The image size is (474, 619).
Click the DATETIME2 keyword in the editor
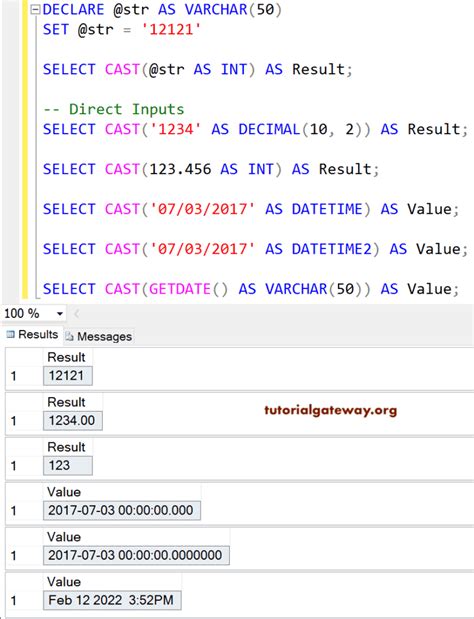[x=332, y=249]
